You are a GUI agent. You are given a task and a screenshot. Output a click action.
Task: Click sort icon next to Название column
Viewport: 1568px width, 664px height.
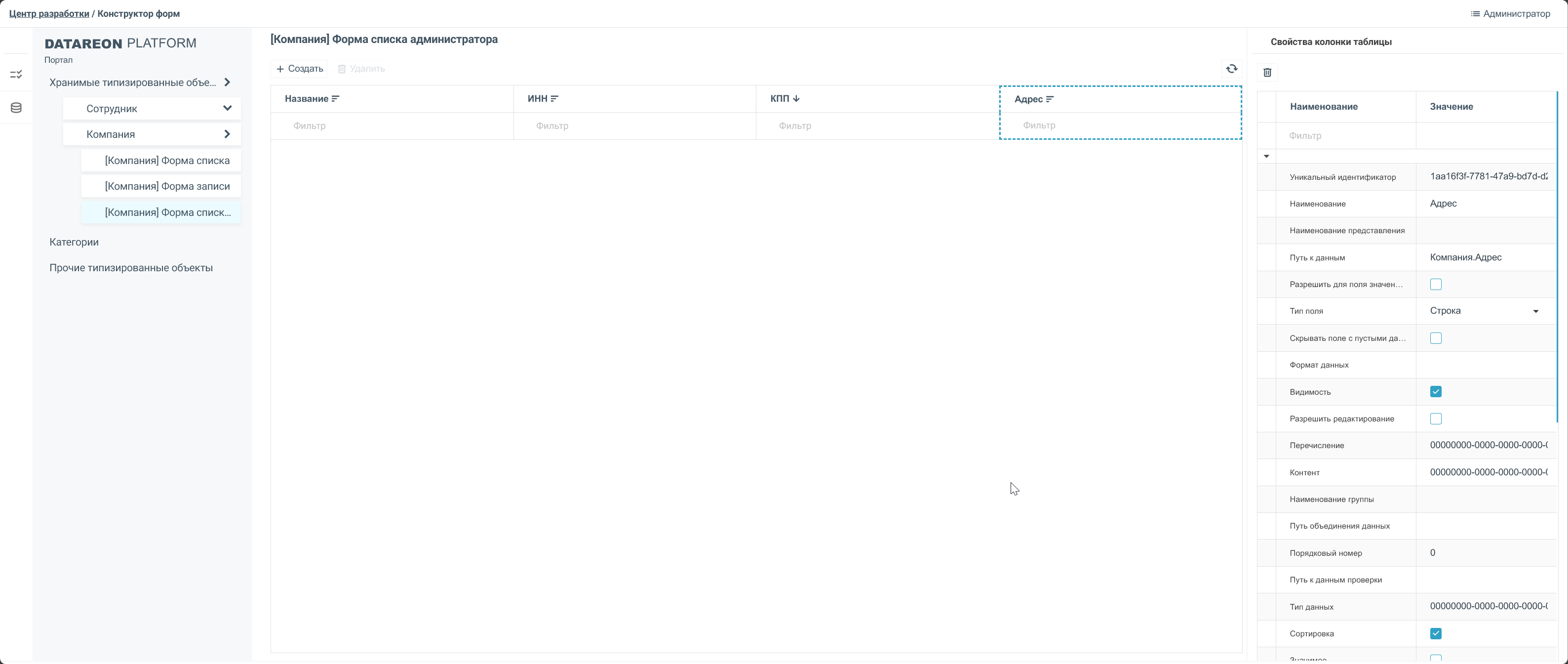(x=335, y=99)
